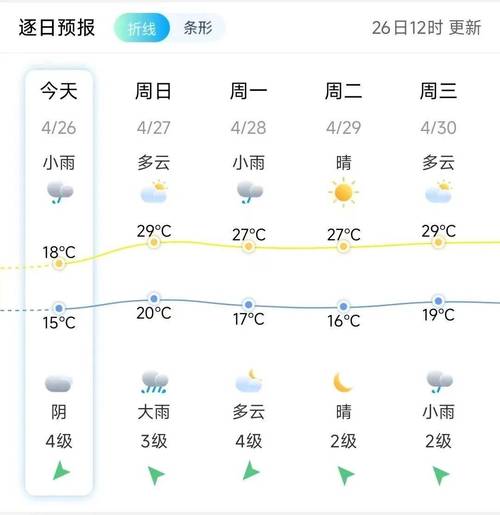Tap the 多云 daytime icon for 周三
The width and height of the screenshot is (500, 515).
coord(439,192)
